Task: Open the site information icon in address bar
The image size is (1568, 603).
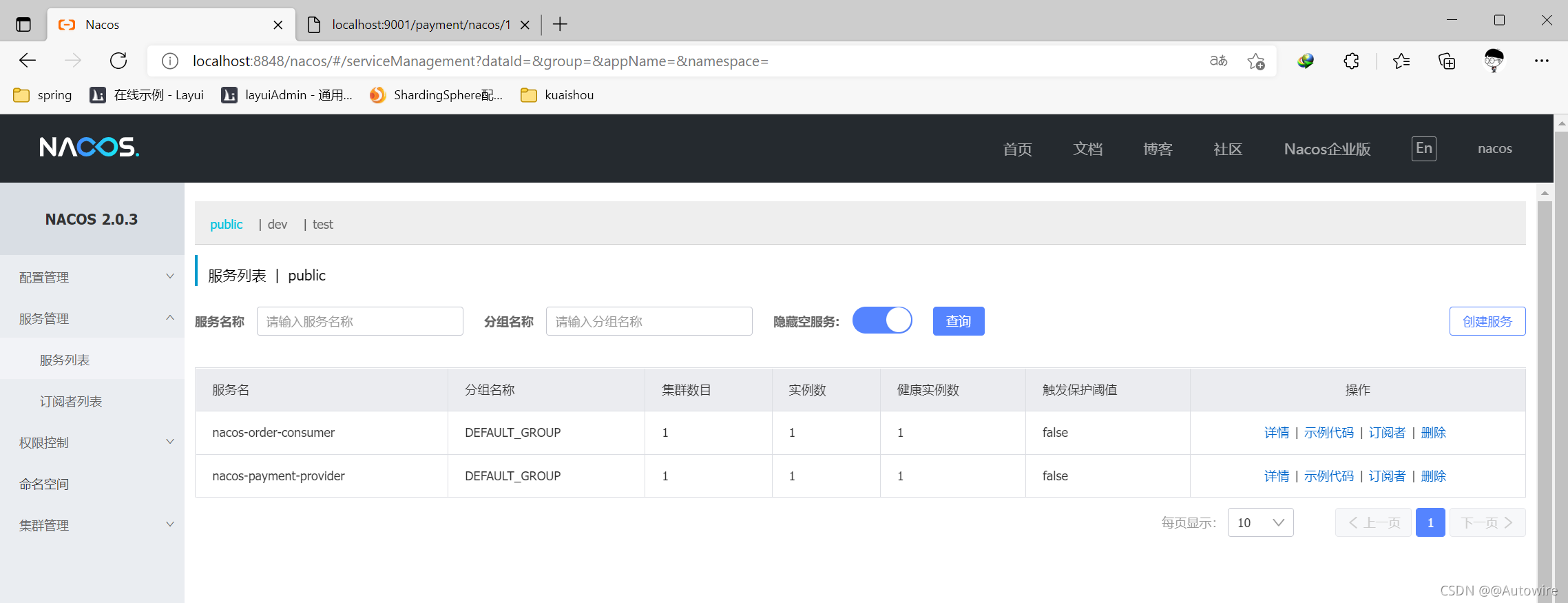Action: (169, 61)
